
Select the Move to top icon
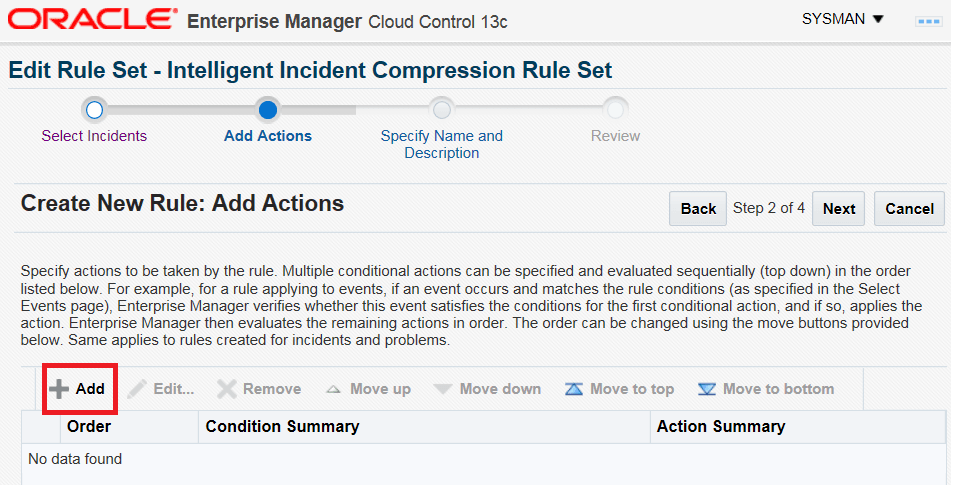574,389
